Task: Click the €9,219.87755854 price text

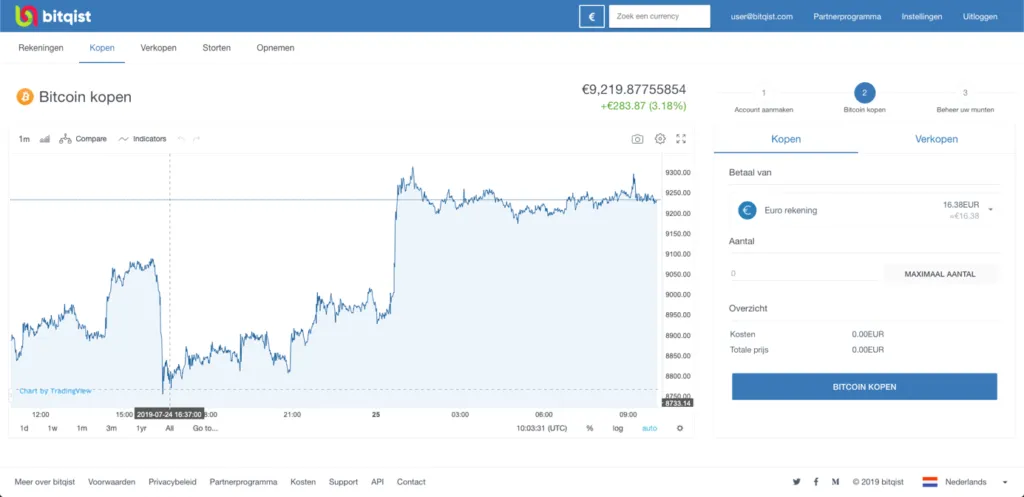Action: [x=633, y=90]
